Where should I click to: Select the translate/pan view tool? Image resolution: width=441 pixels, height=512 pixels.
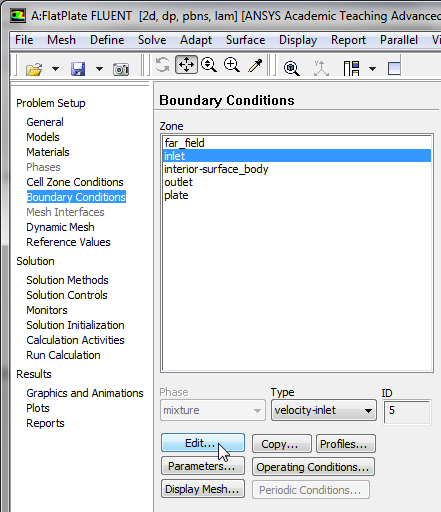[186, 64]
